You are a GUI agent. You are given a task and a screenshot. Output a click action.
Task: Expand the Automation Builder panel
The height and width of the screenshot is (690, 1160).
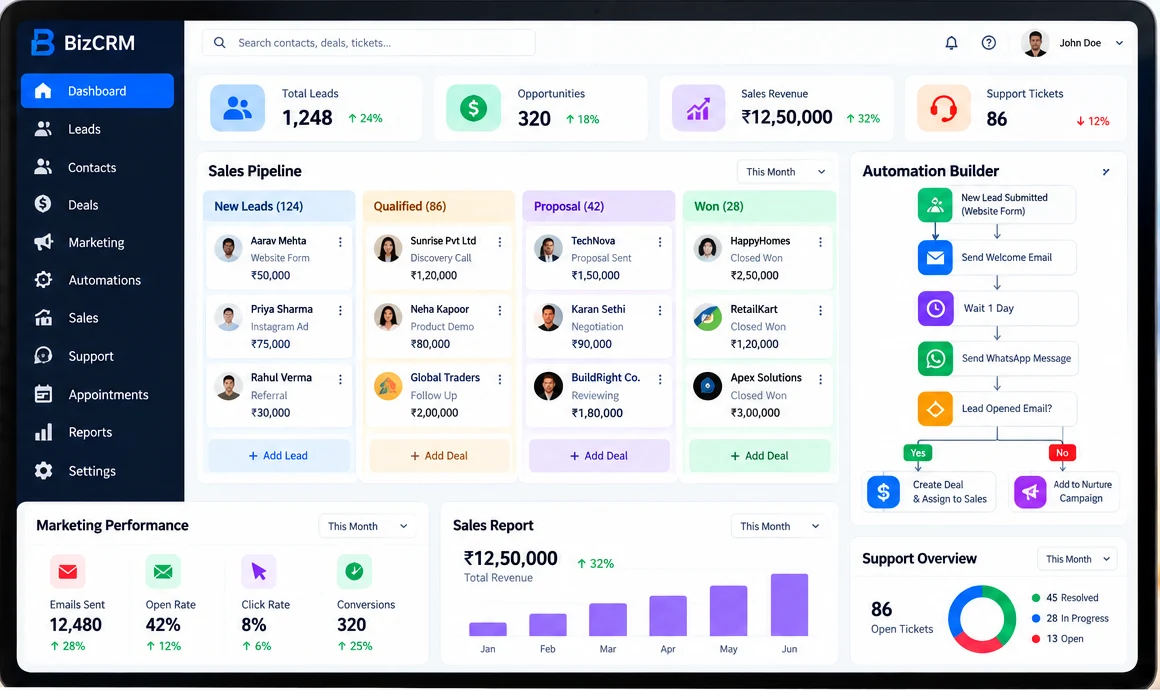point(1106,172)
